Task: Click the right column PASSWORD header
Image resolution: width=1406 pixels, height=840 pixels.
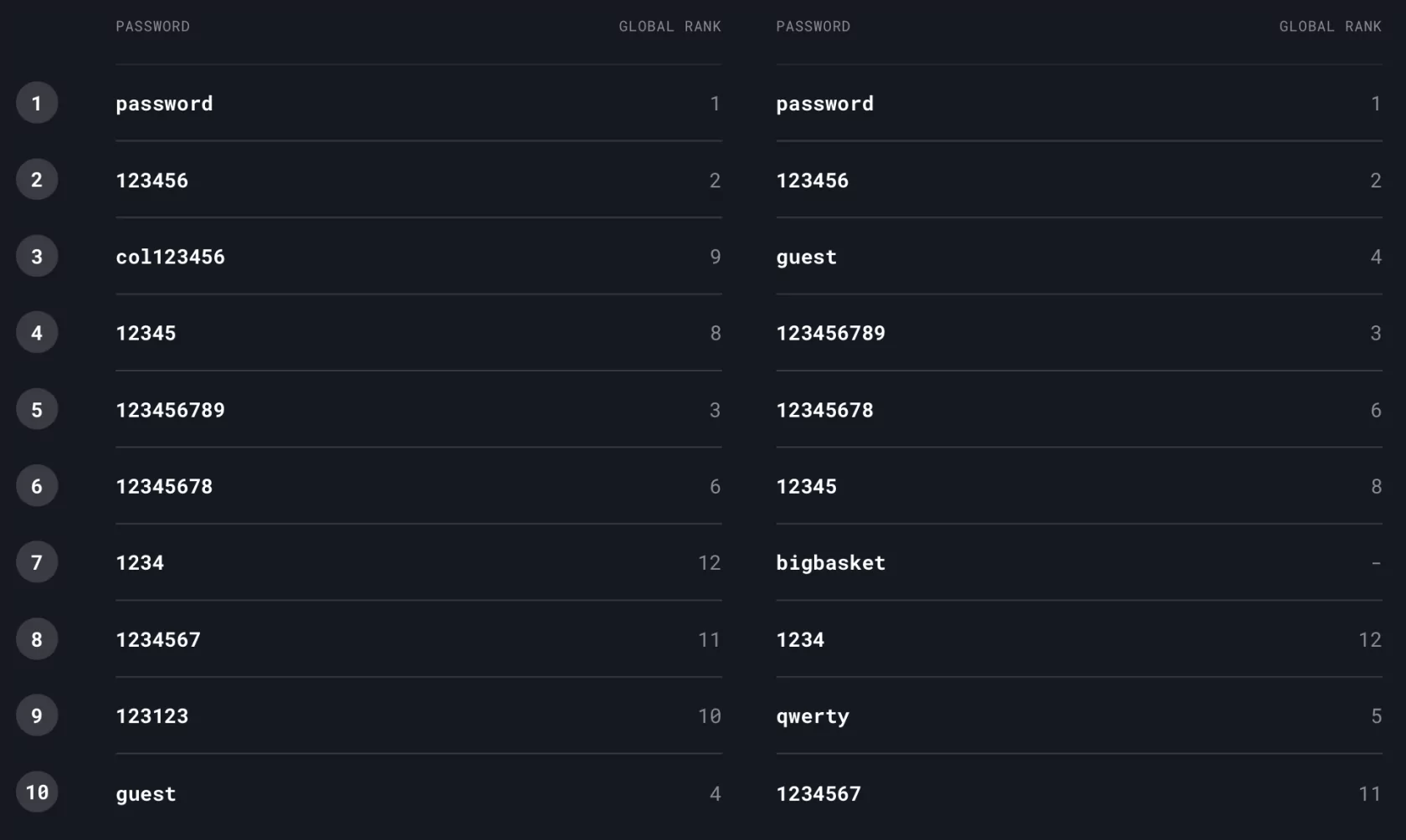Action: coord(813,27)
